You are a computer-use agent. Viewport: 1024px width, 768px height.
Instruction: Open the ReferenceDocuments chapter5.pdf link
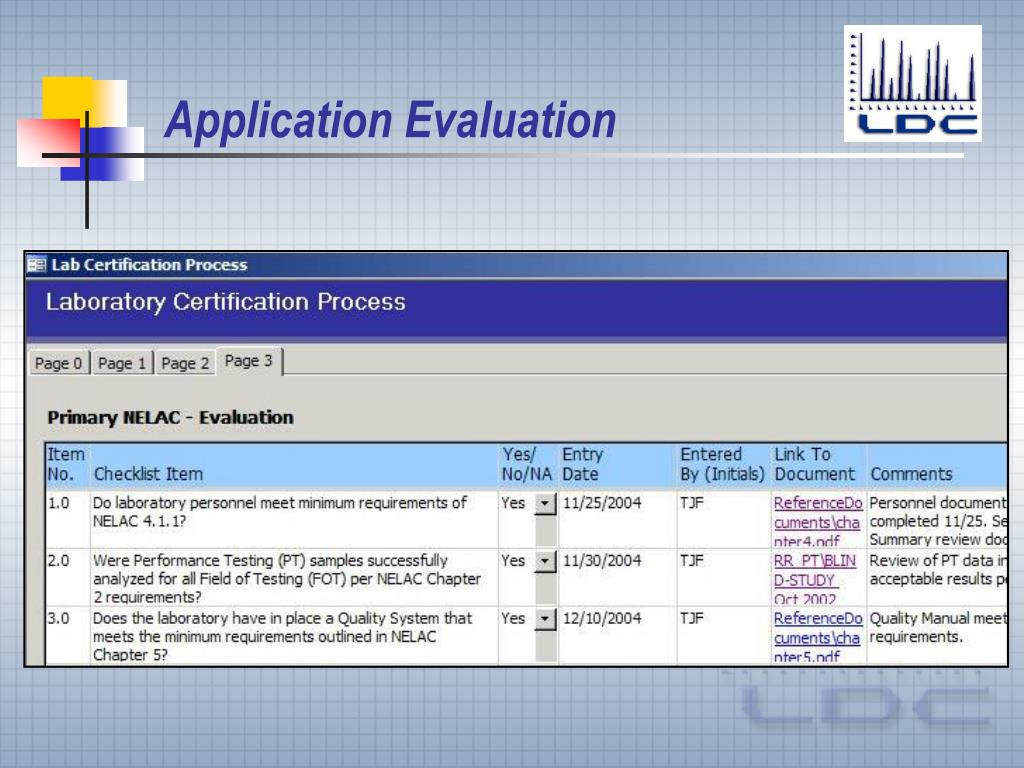(818, 637)
